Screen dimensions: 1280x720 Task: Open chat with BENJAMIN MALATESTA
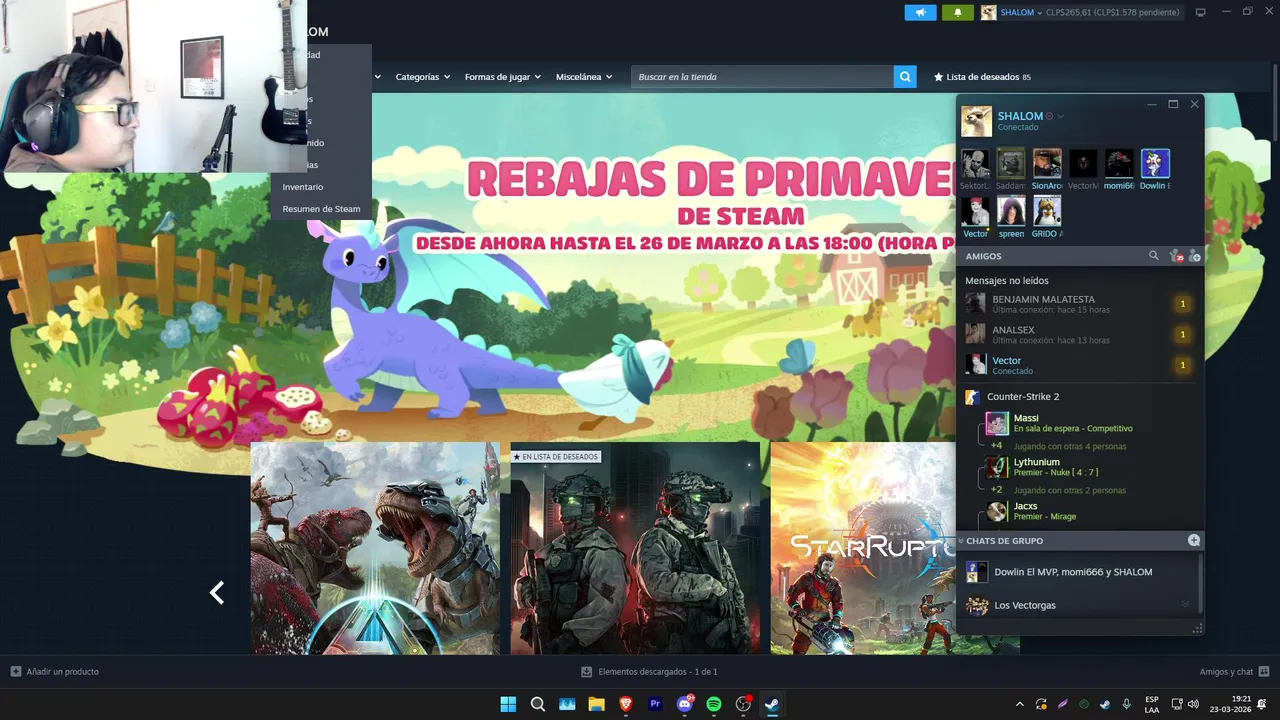1080,304
